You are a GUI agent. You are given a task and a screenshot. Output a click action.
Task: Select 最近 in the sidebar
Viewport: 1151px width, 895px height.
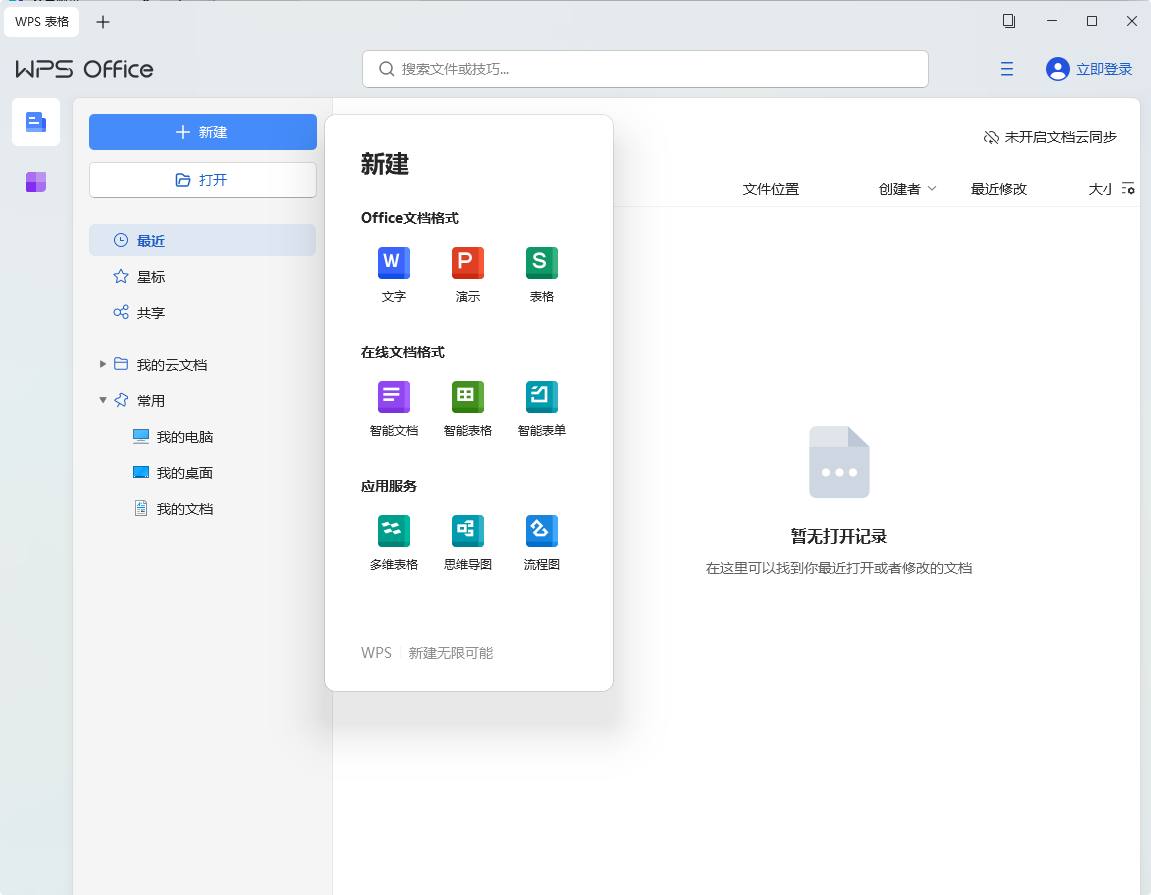pyautogui.click(x=203, y=240)
